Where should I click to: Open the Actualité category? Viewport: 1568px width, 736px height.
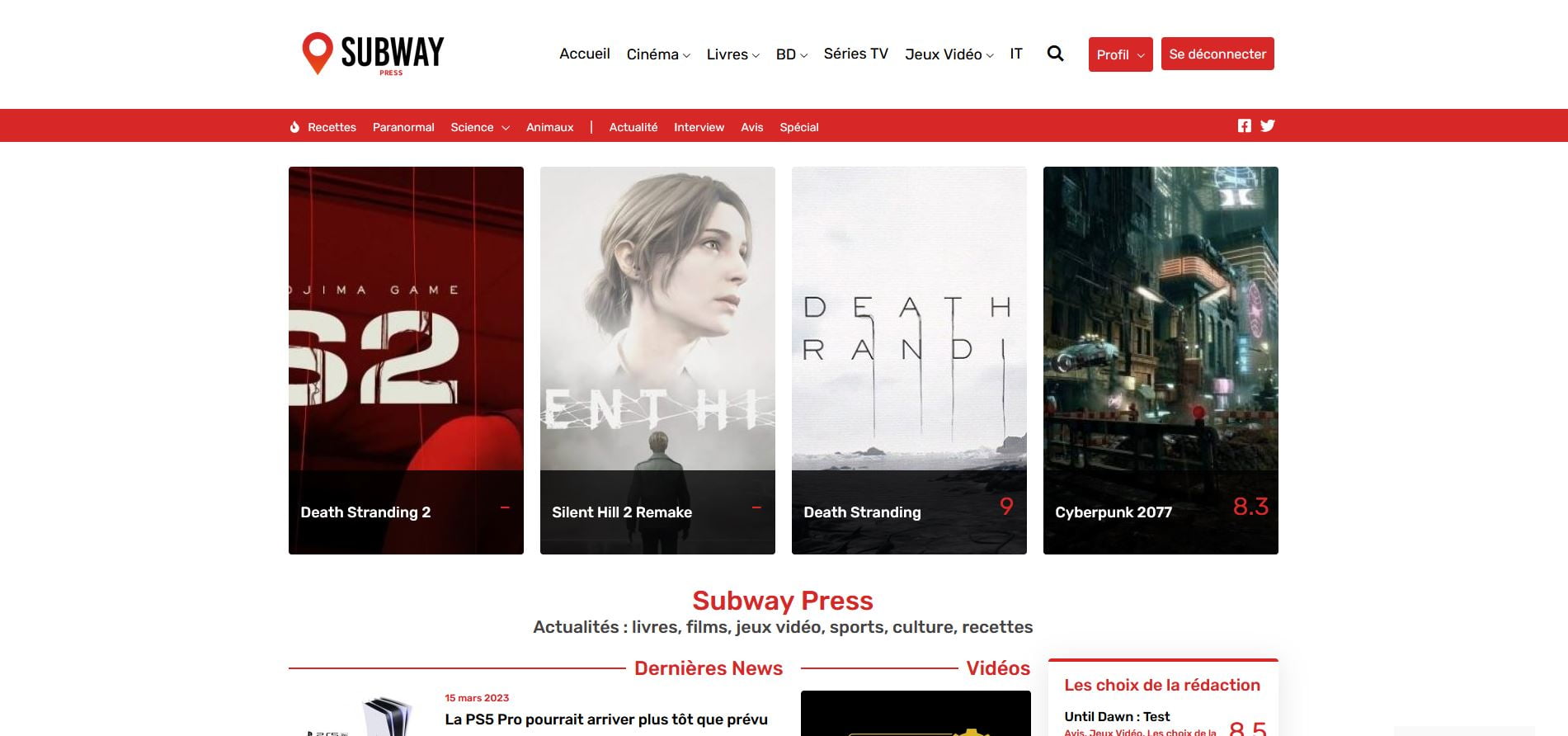coord(633,127)
